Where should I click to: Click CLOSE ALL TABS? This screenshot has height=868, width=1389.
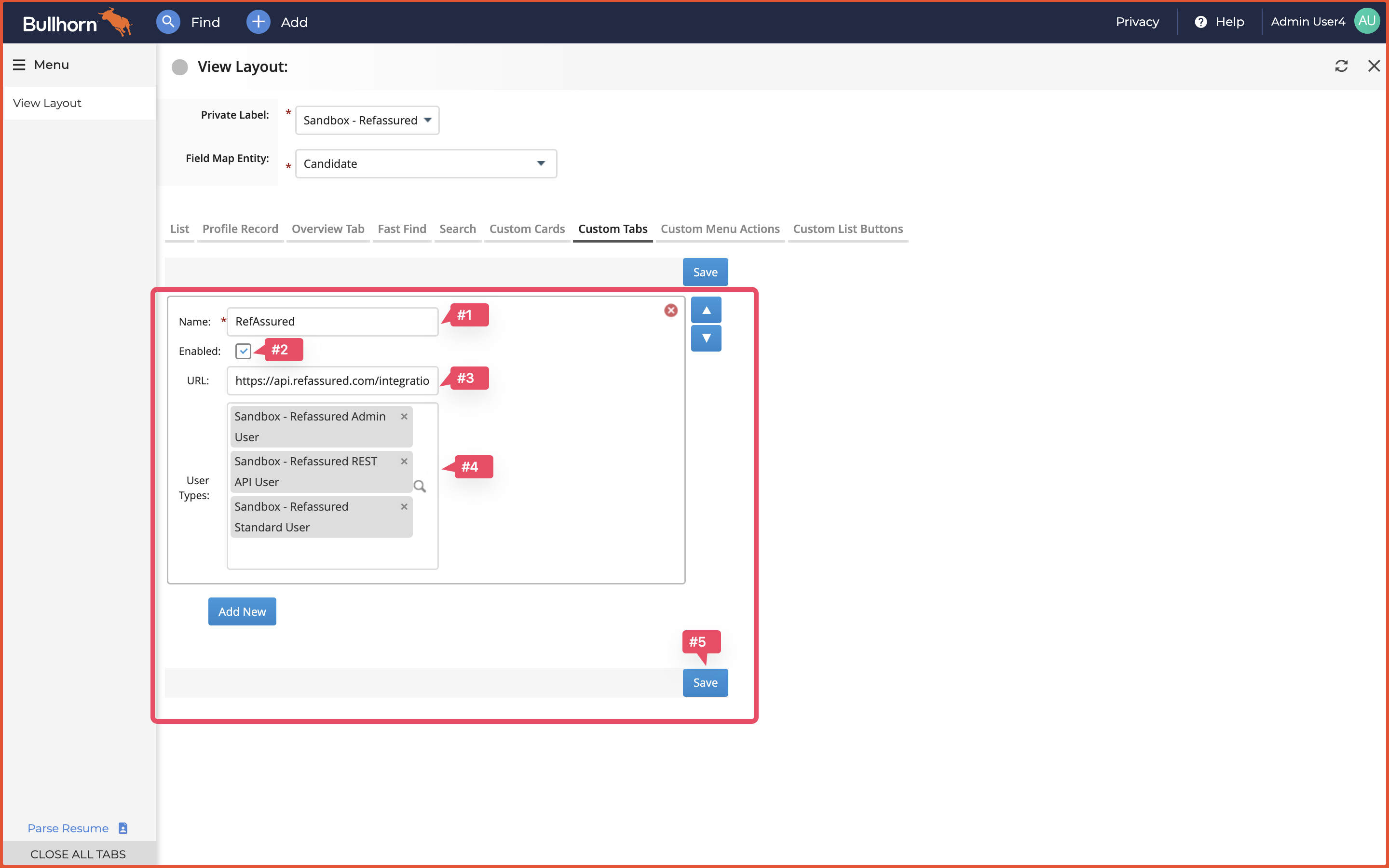pos(78,854)
